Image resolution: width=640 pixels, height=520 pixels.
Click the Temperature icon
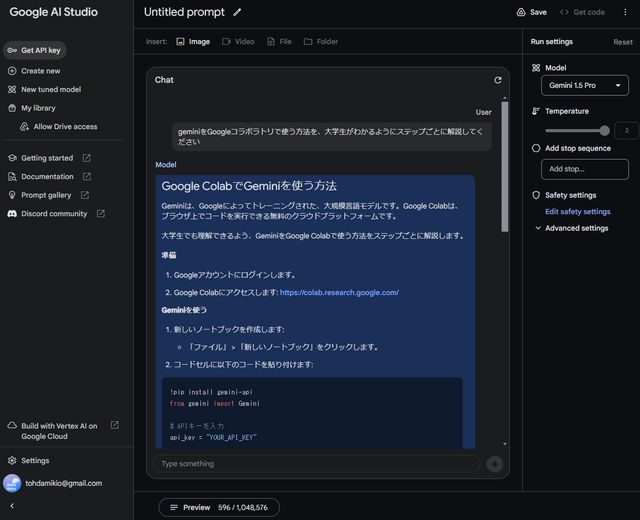[536, 111]
